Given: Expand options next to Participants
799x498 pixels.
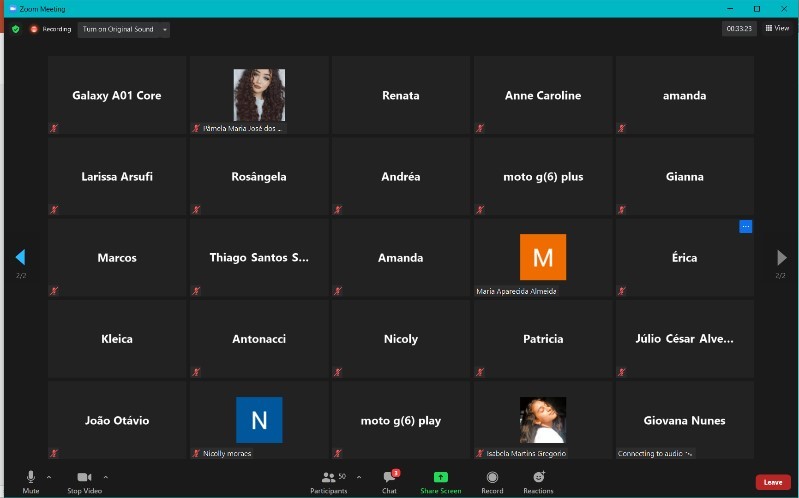Looking at the screenshot, I should coord(359,477).
